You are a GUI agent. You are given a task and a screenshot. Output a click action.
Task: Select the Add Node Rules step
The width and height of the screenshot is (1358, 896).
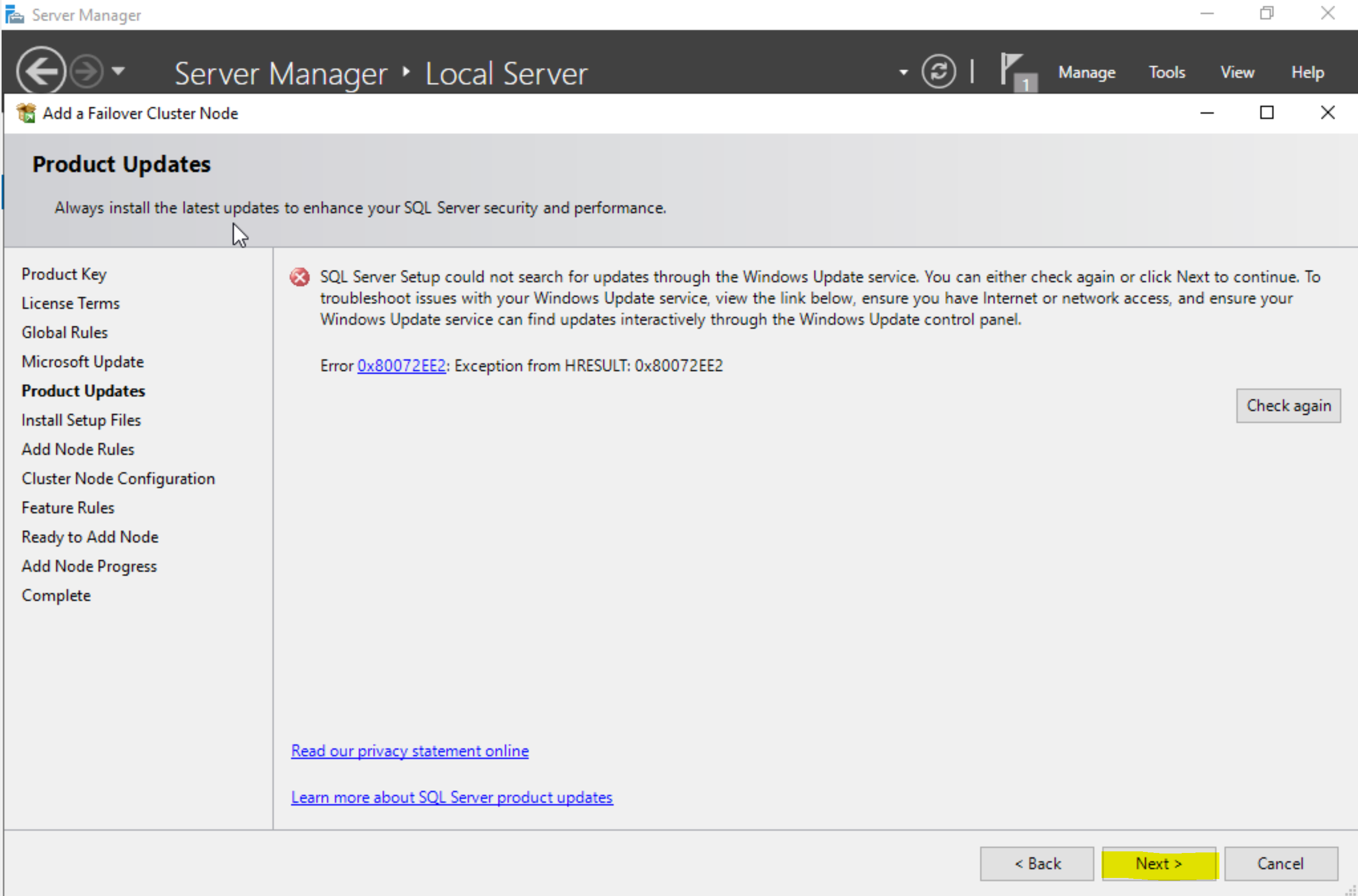click(78, 449)
